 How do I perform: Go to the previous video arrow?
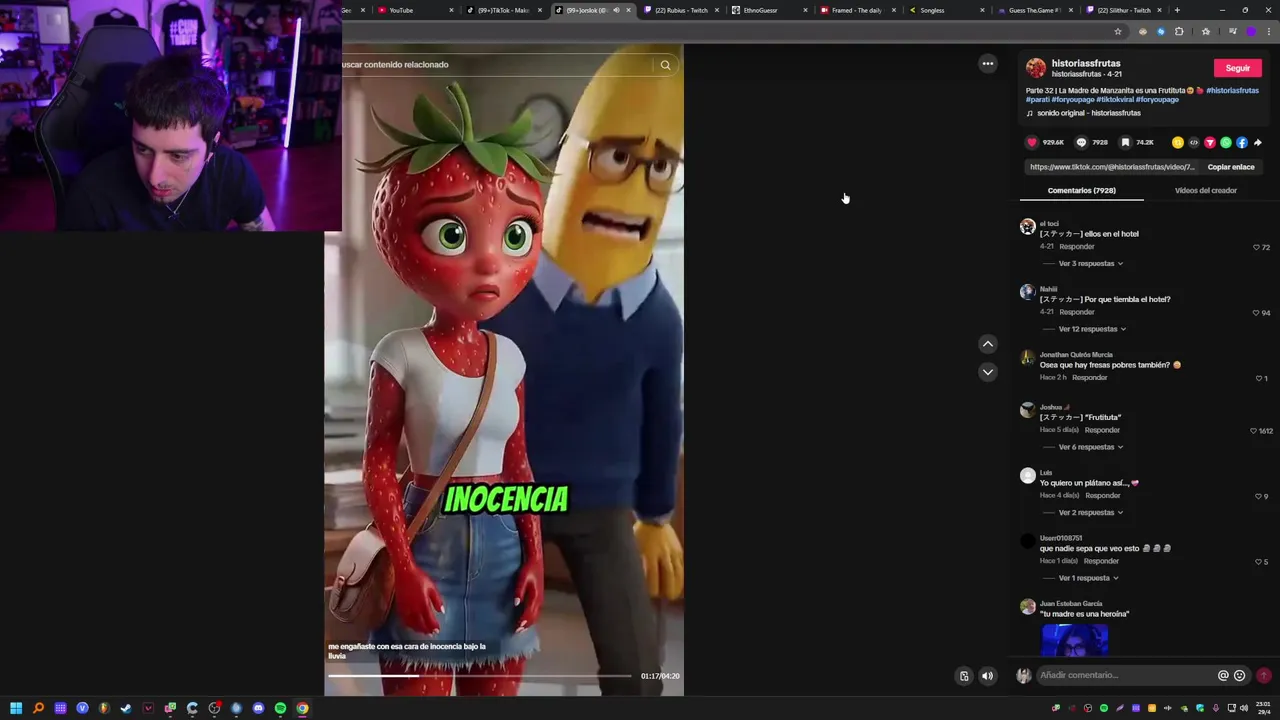[988, 344]
